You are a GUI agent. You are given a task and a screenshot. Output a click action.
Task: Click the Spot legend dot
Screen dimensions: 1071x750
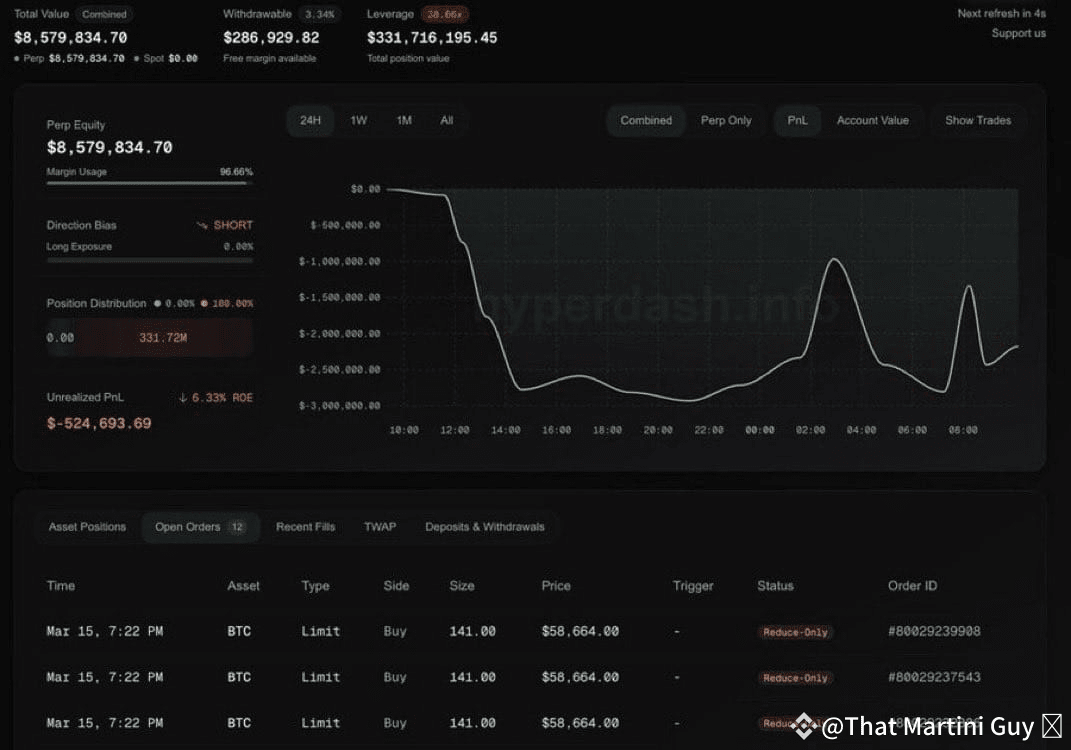point(137,59)
